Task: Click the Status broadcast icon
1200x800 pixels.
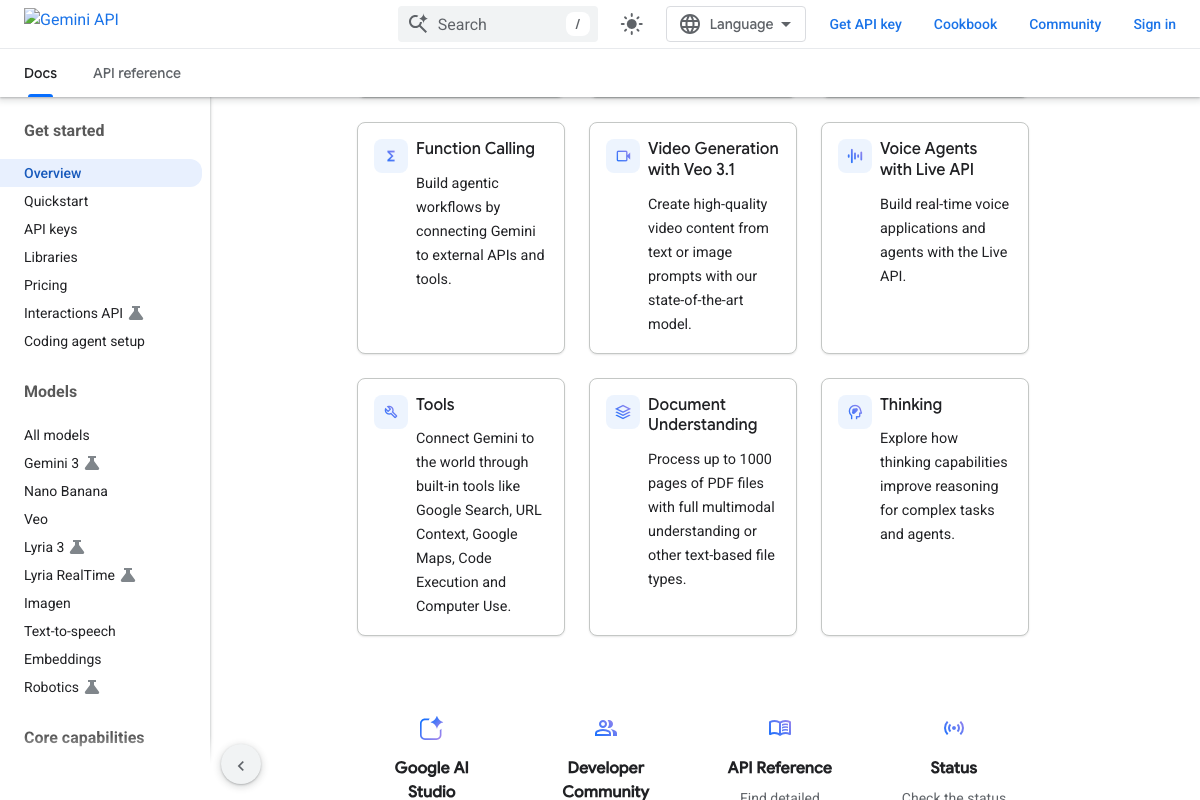Action: (x=954, y=728)
